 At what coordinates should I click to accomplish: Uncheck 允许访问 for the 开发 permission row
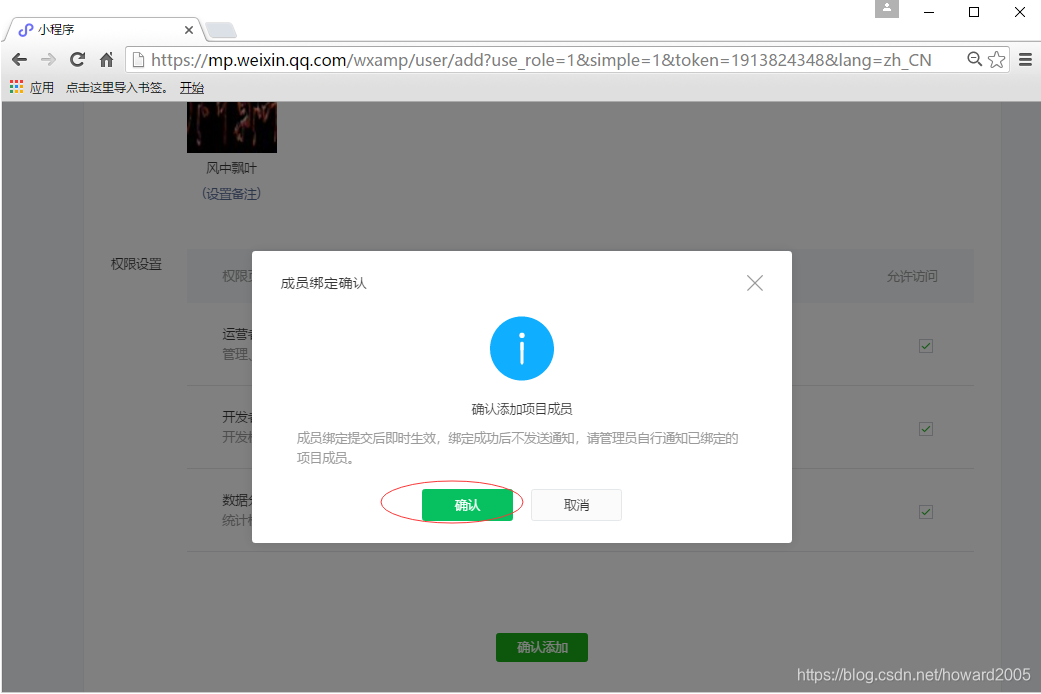(925, 428)
